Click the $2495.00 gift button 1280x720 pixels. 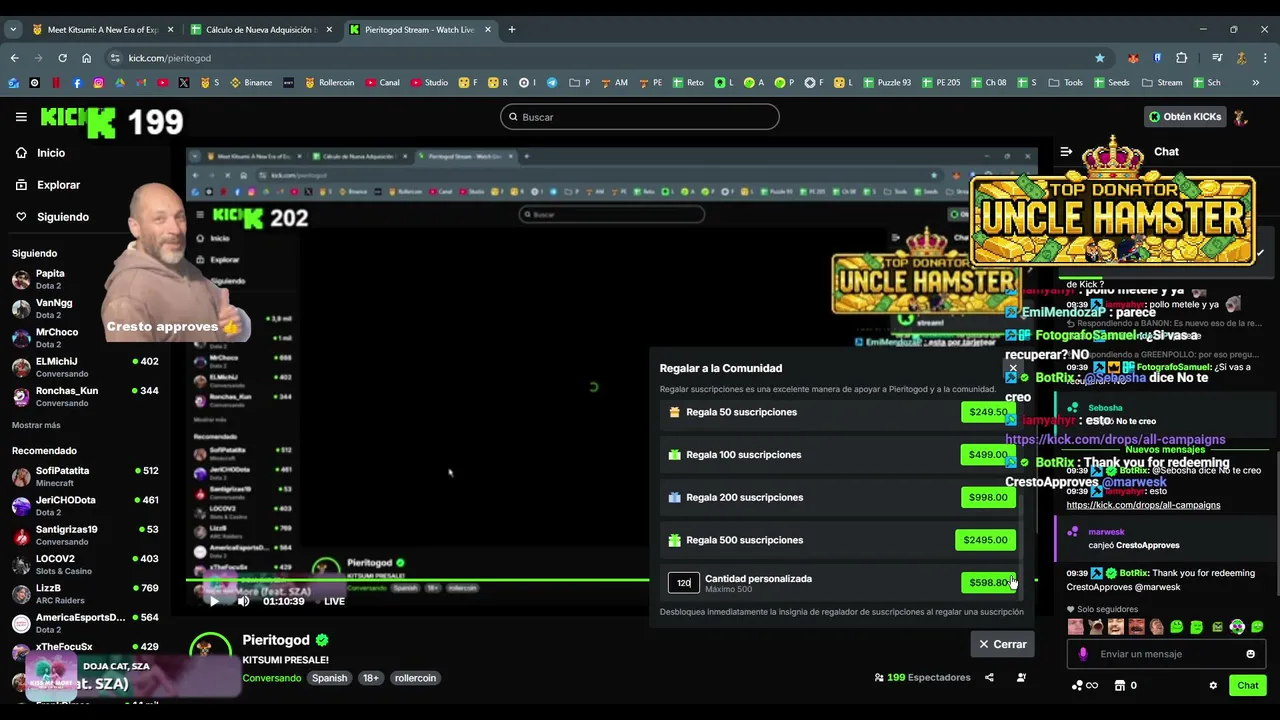(x=985, y=540)
